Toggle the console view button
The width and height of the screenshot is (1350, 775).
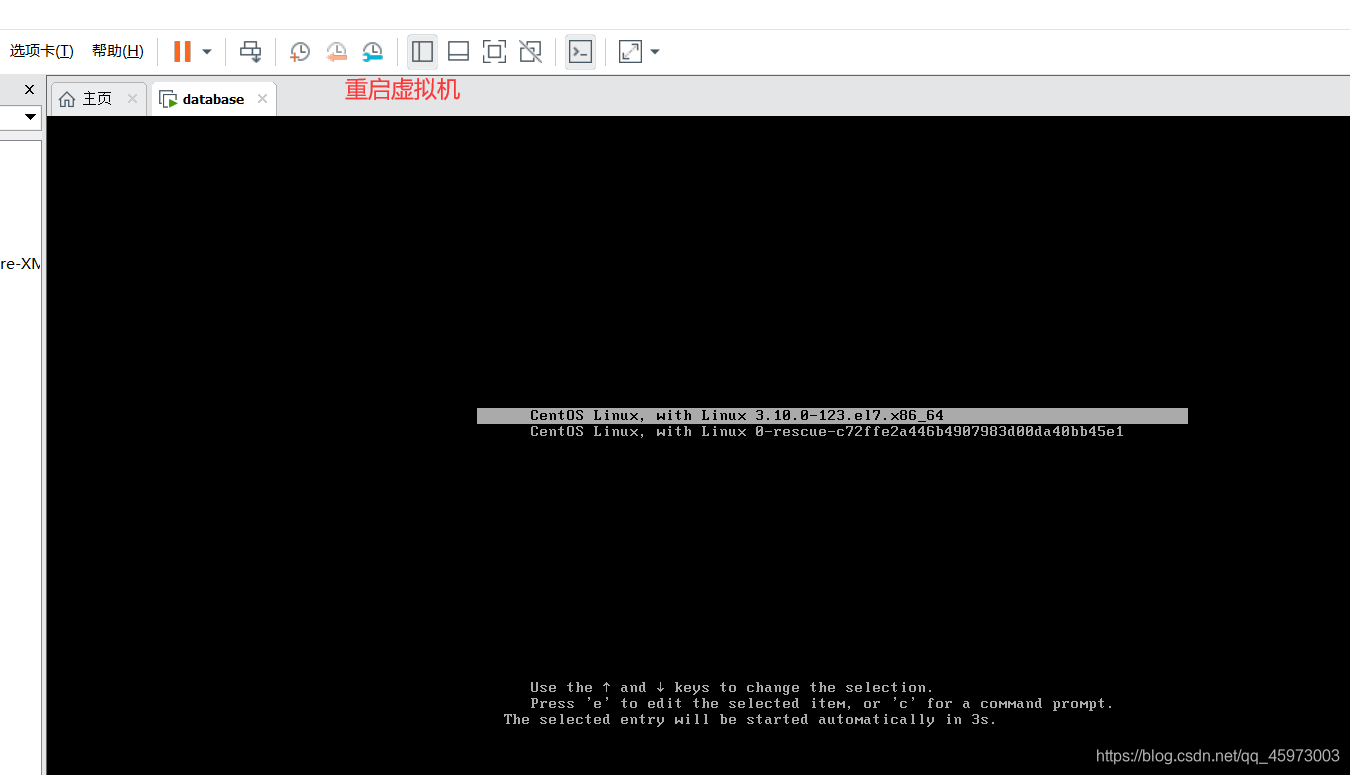point(580,51)
